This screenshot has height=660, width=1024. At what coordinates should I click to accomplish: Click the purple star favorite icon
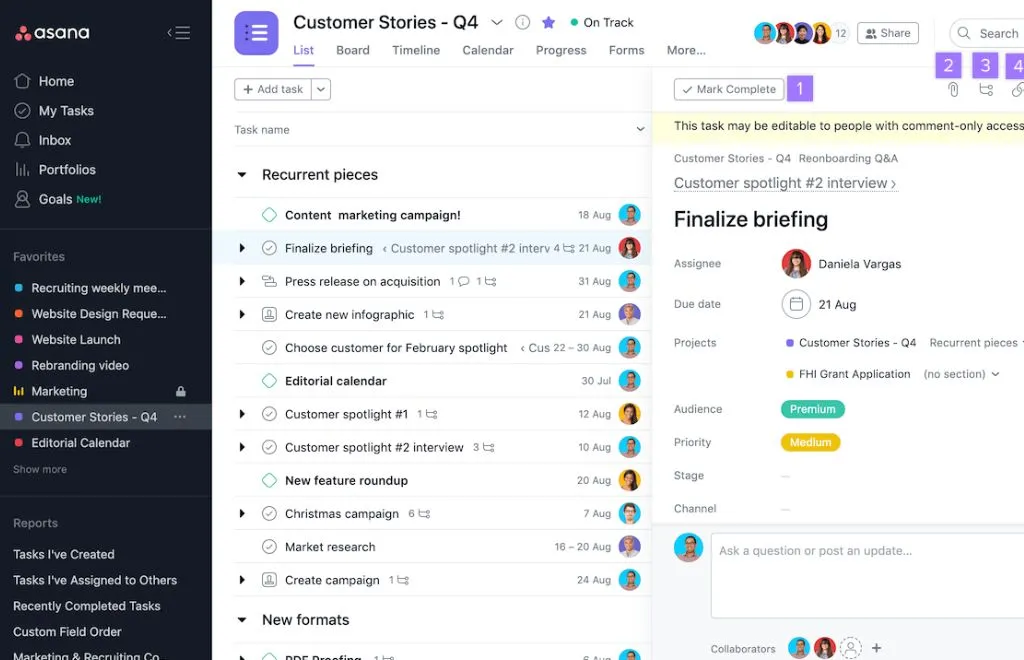549,23
